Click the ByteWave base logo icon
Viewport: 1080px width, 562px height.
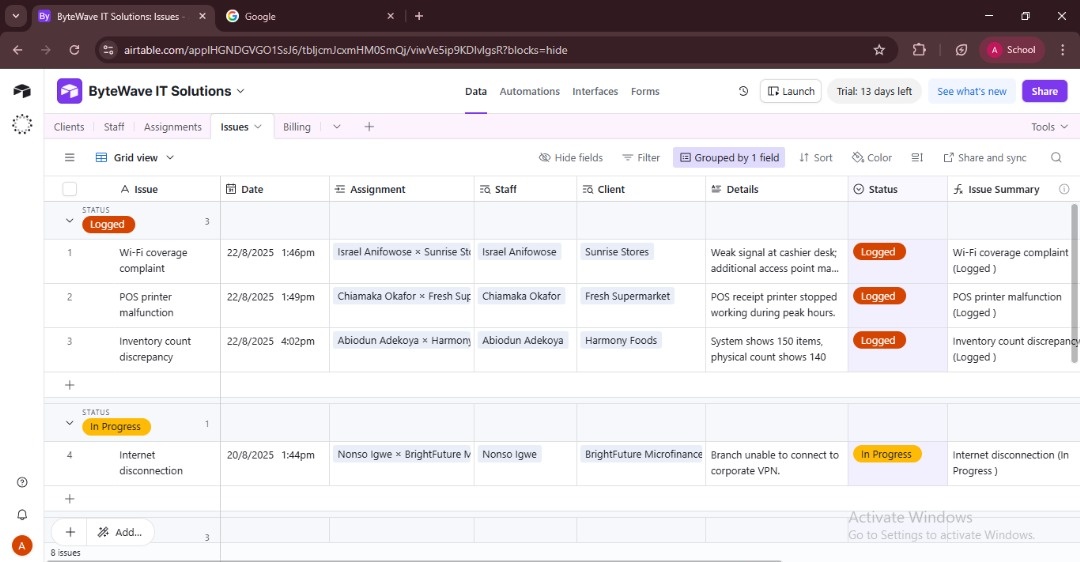tap(69, 91)
